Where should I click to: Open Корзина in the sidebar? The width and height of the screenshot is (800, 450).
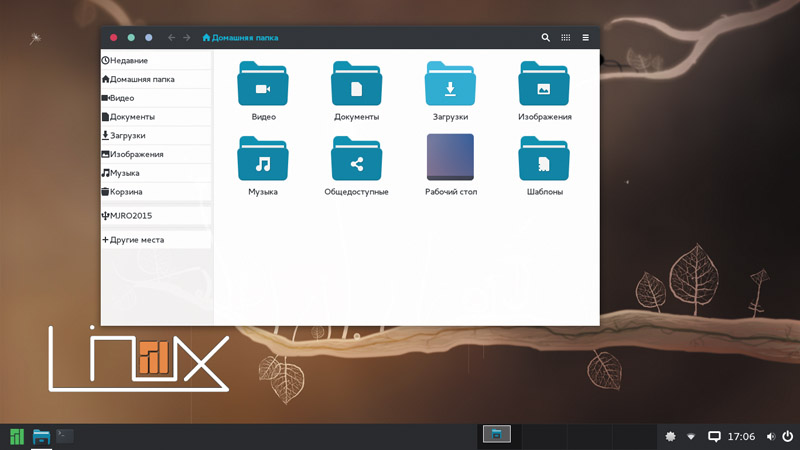156,192
